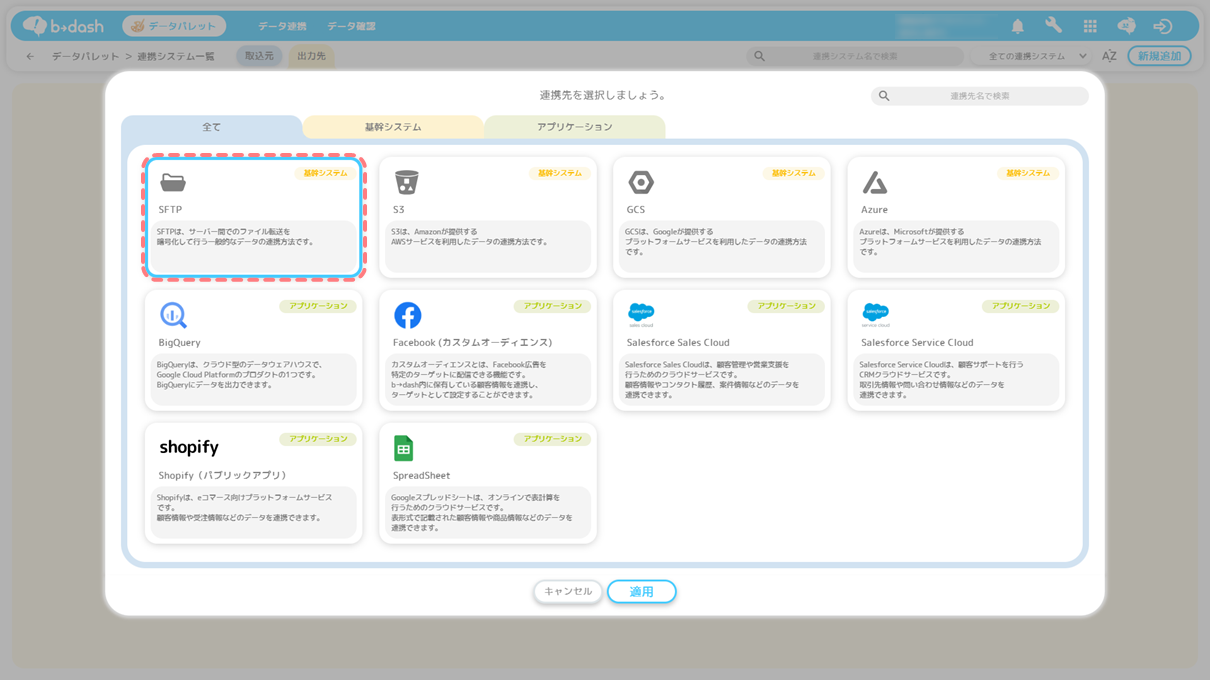Open the notifications bell icon

coord(1018,26)
